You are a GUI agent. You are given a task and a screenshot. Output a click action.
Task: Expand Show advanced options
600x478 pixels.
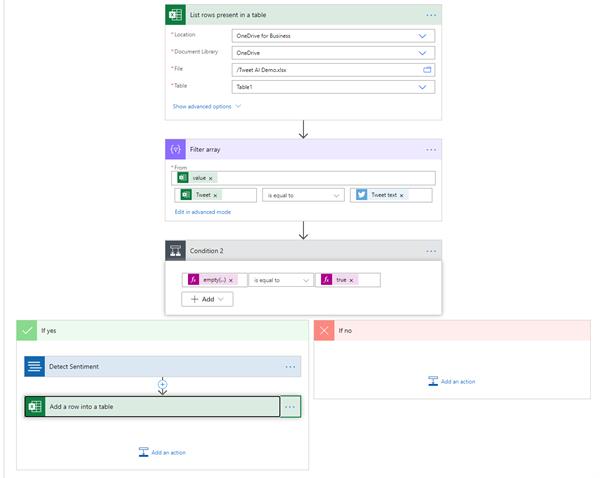[206, 105]
